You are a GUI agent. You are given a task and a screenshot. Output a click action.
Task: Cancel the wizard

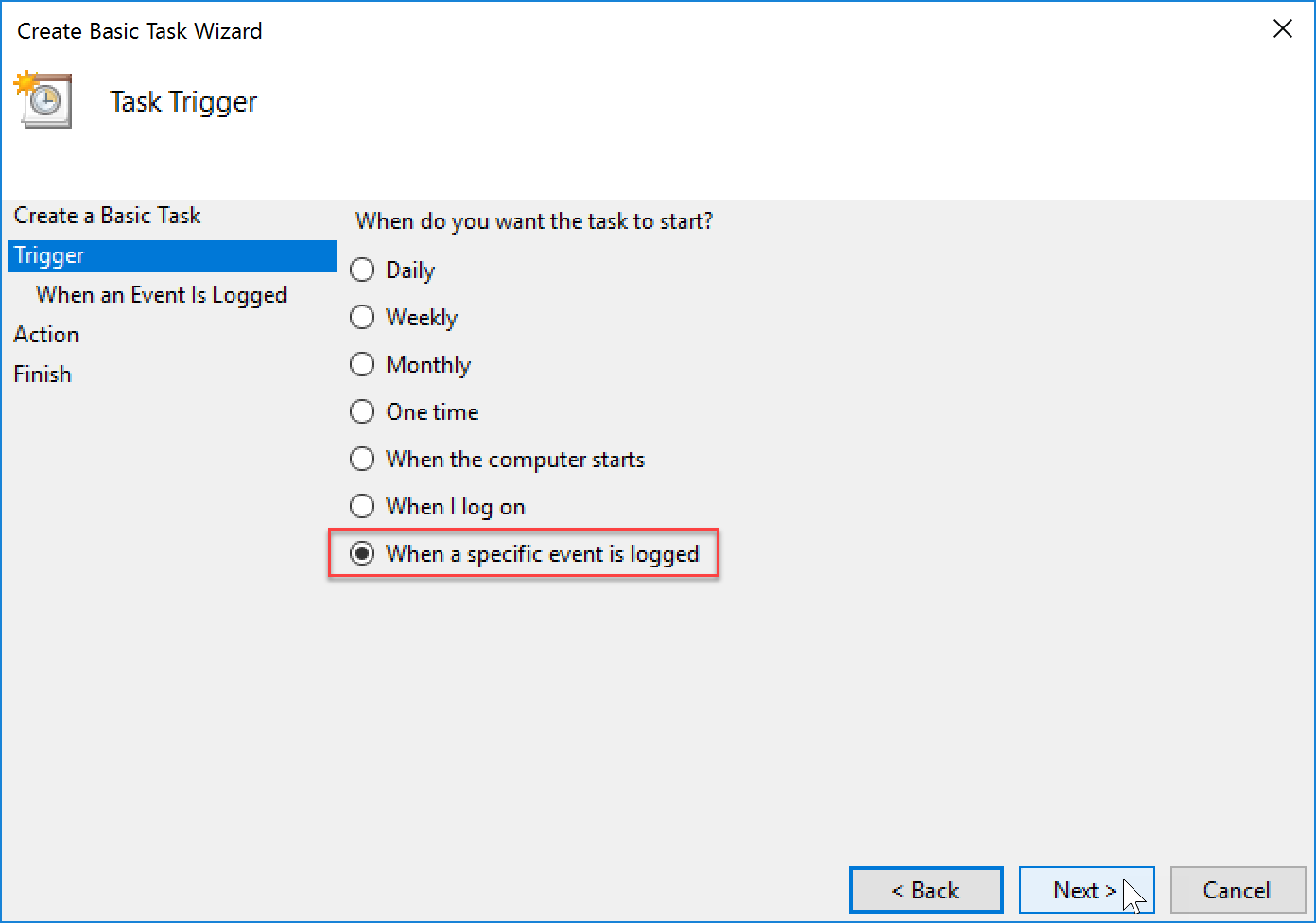(x=1238, y=890)
